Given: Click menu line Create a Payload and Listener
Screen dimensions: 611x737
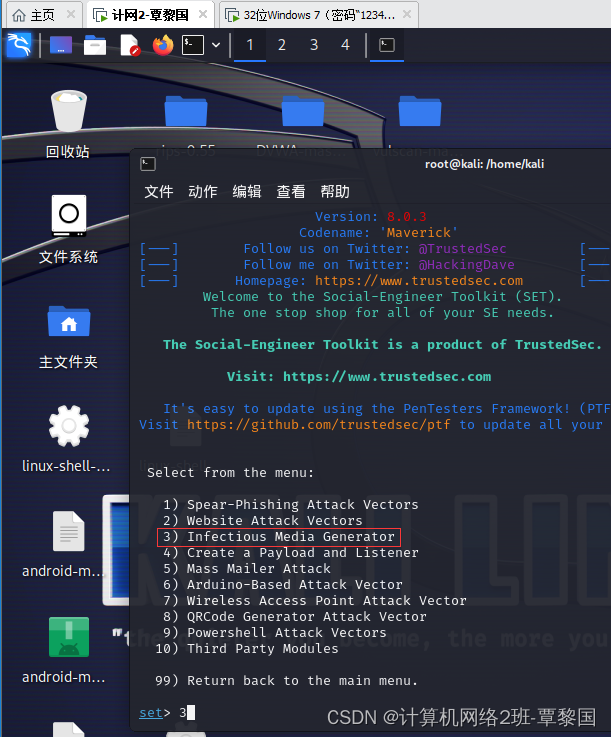Looking at the screenshot, I should pos(290,552).
